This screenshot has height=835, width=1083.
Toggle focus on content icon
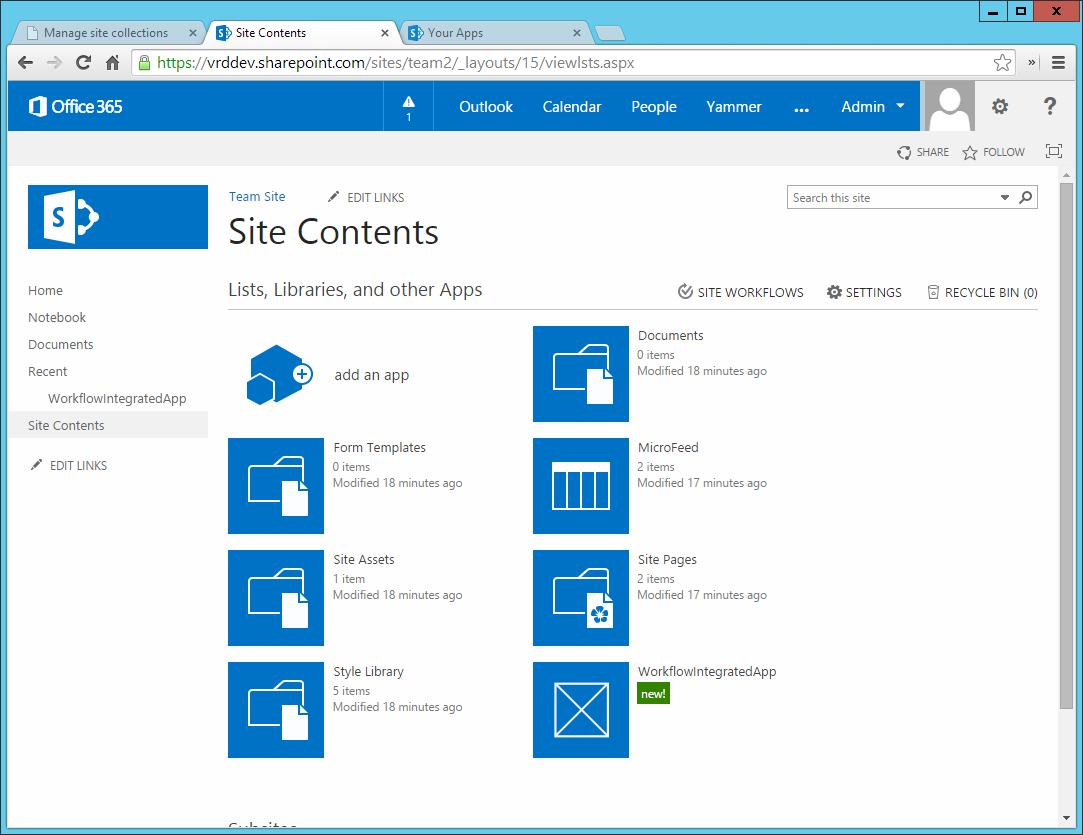click(1053, 151)
